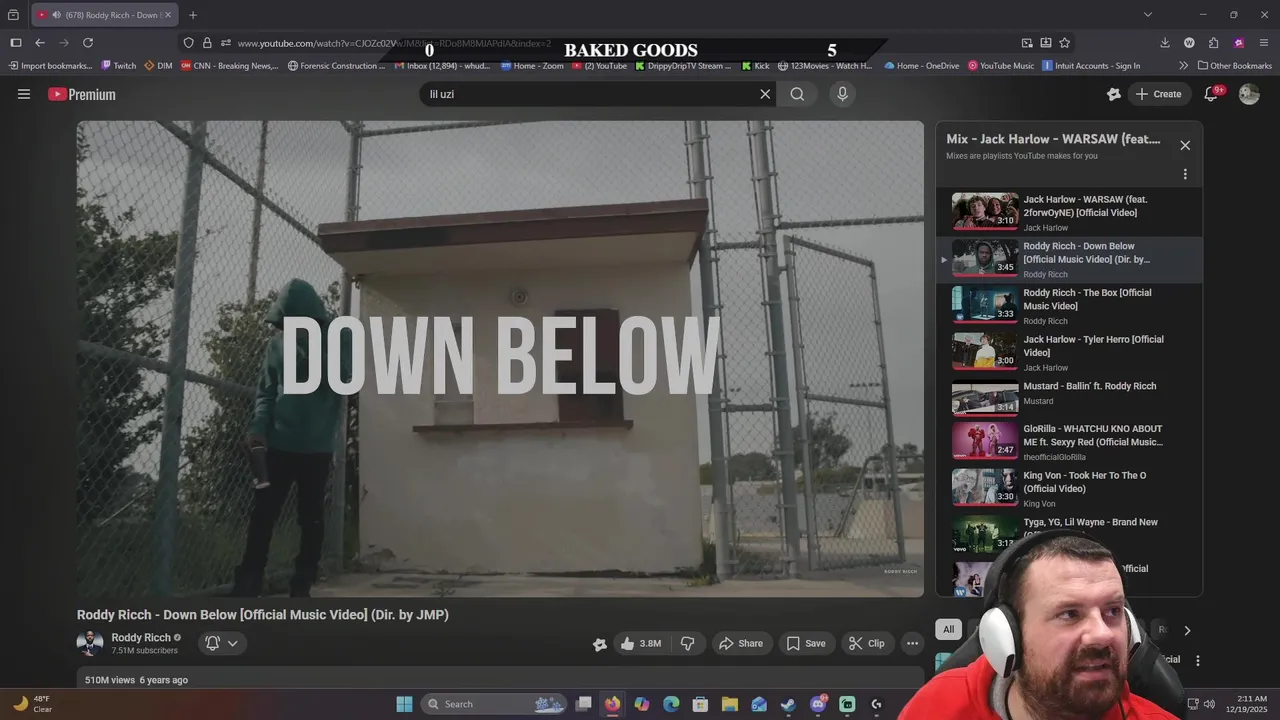Open Kick bookmark

[756, 66]
